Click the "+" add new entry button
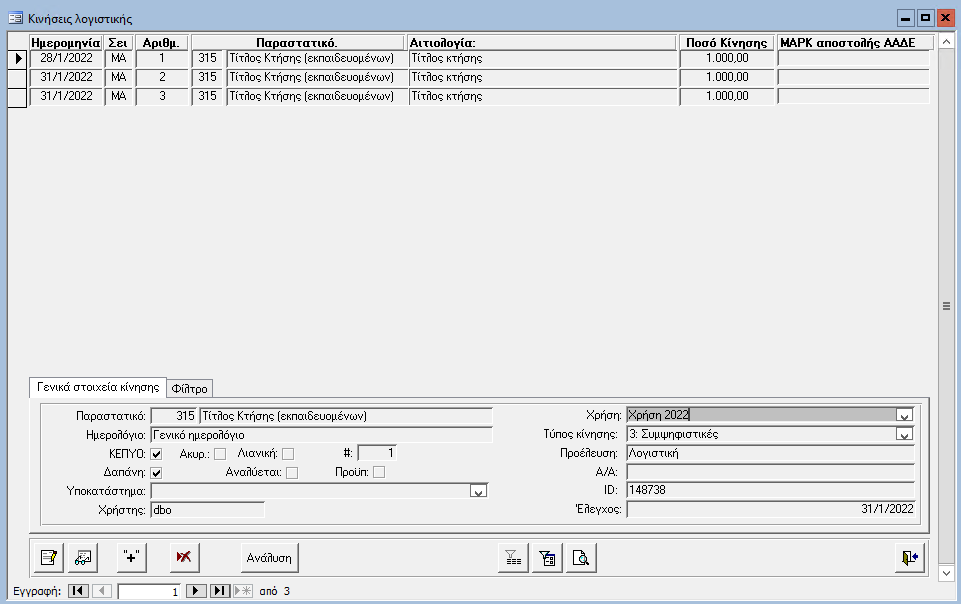This screenshot has width=961, height=604. [x=132, y=557]
